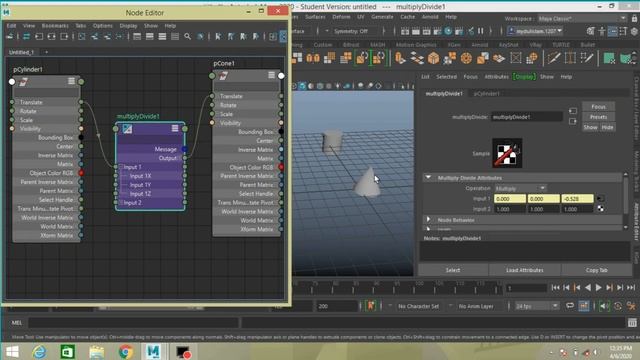Click the go to input connection icon beside multiplyDivide name
Image resolution: width=640 pixels, height=360 pixels.
[573, 111]
